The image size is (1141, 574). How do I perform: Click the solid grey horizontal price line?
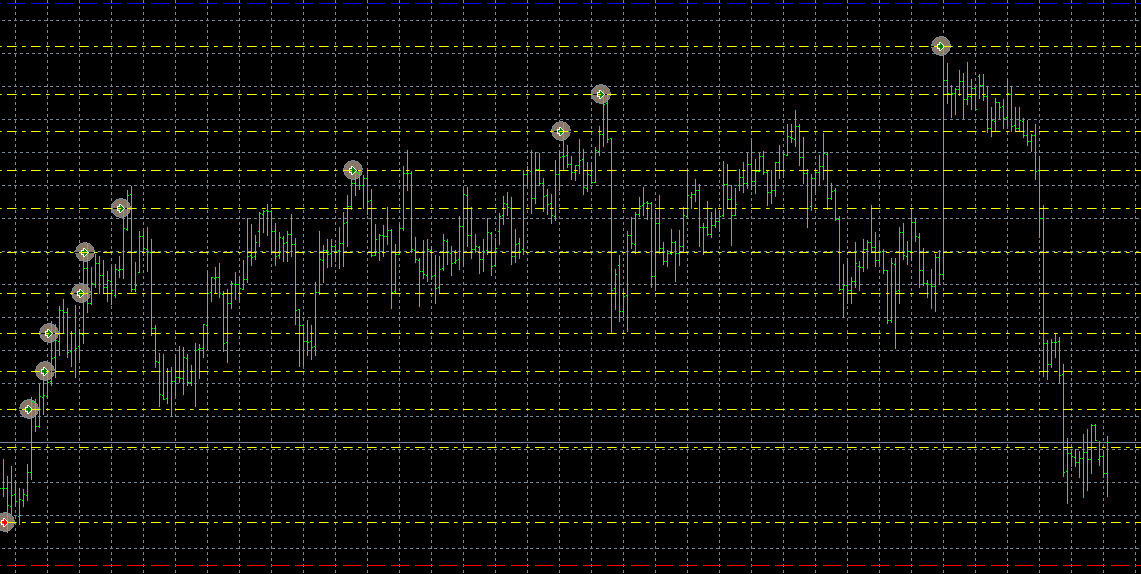click(x=570, y=442)
